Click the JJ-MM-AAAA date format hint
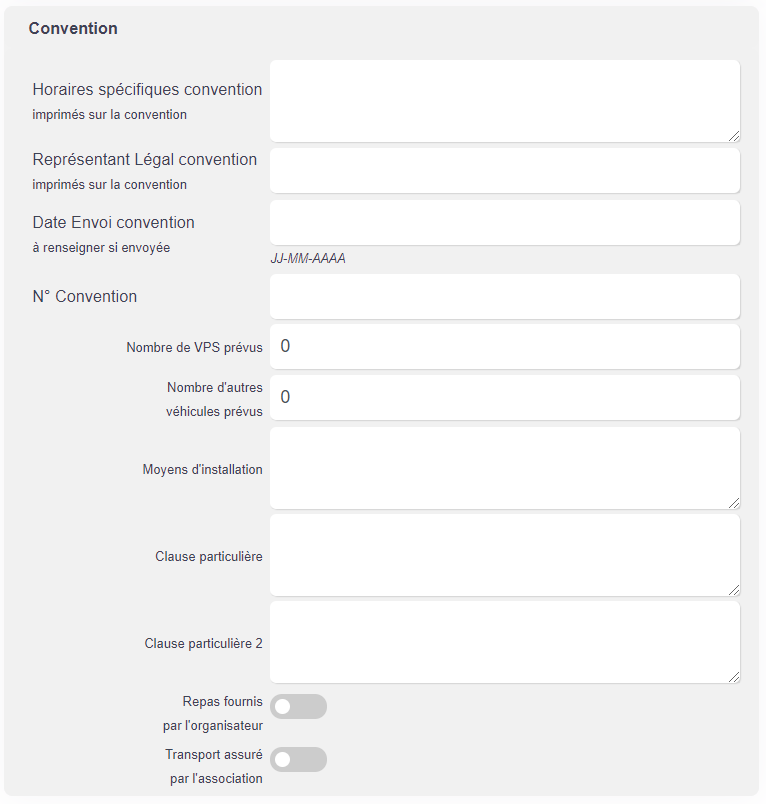 (308, 258)
